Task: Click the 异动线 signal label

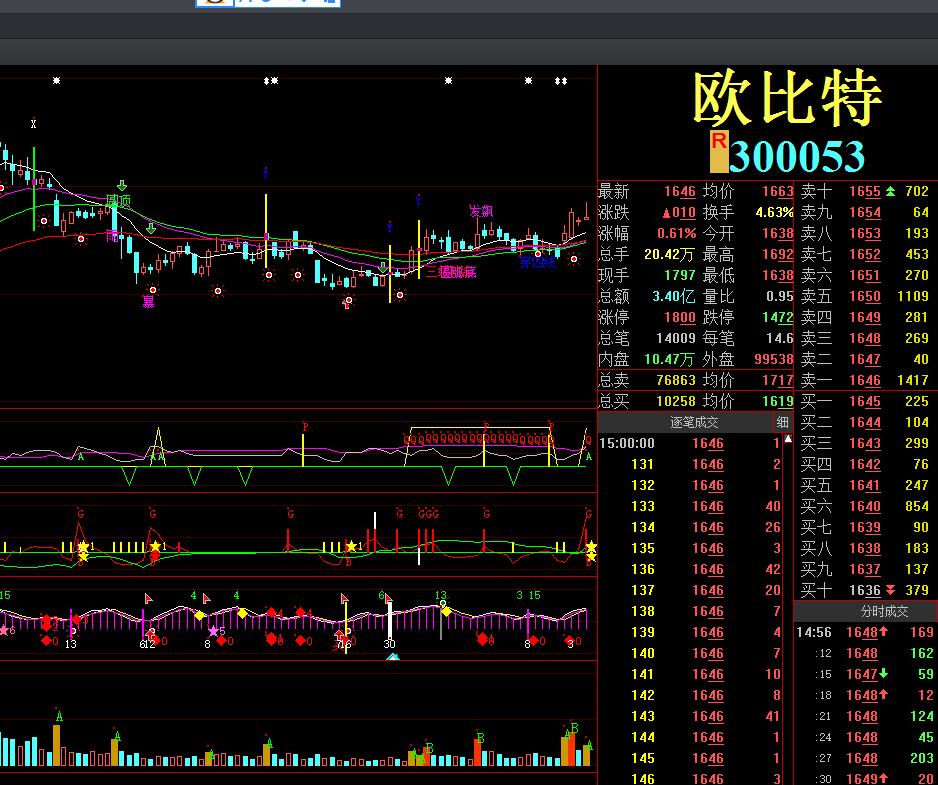Action: tap(537, 261)
